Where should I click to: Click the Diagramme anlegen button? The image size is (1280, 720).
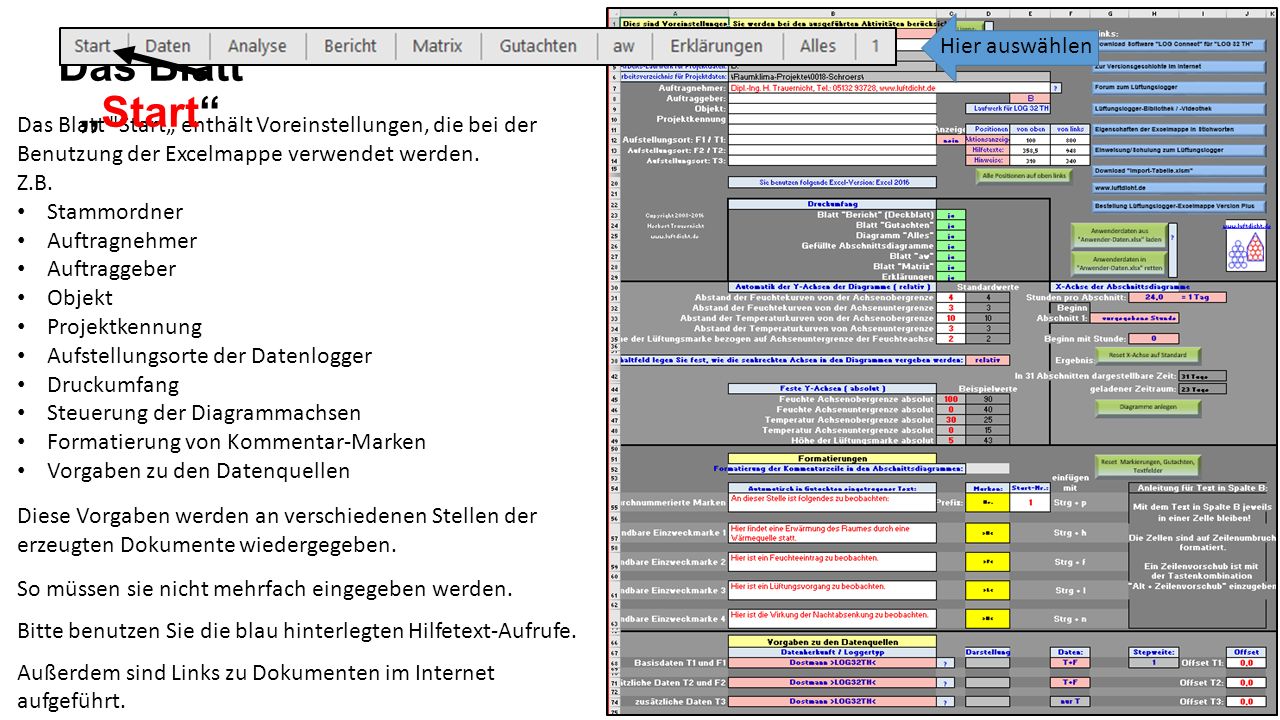point(1148,407)
